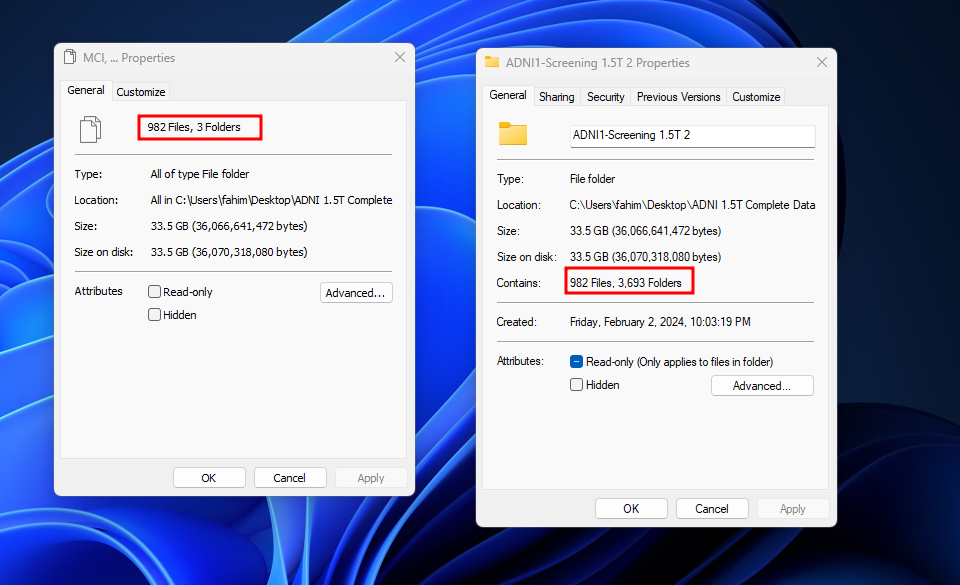Click Cancel in ADNI1-Screening Properties dialog
960x585 pixels.
click(712, 509)
